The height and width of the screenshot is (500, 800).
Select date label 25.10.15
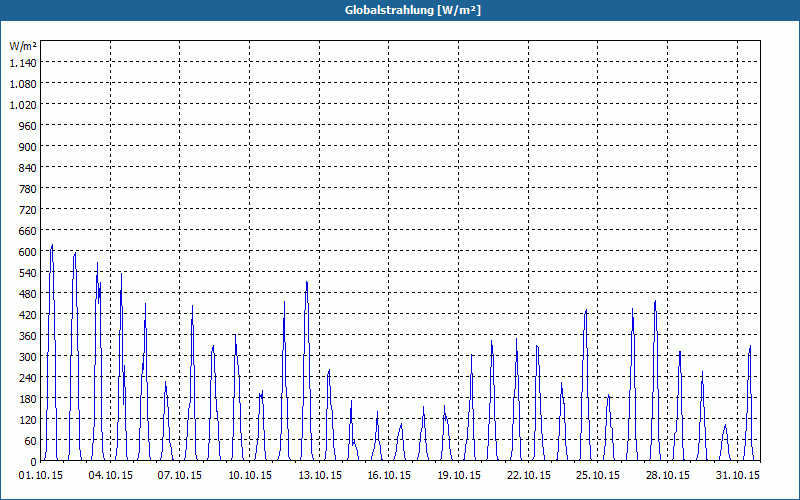598,476
